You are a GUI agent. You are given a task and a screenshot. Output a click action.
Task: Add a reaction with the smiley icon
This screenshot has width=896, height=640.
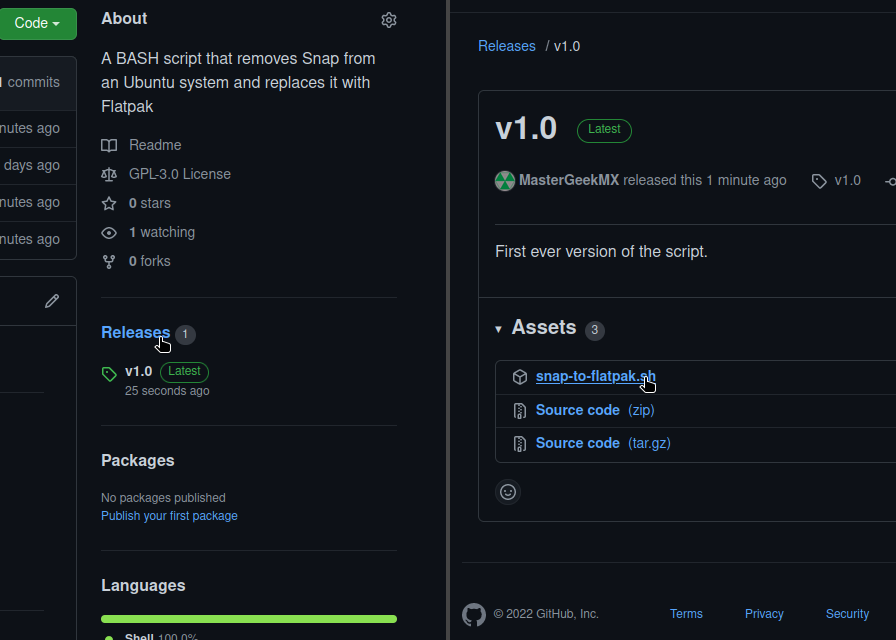pyautogui.click(x=508, y=492)
